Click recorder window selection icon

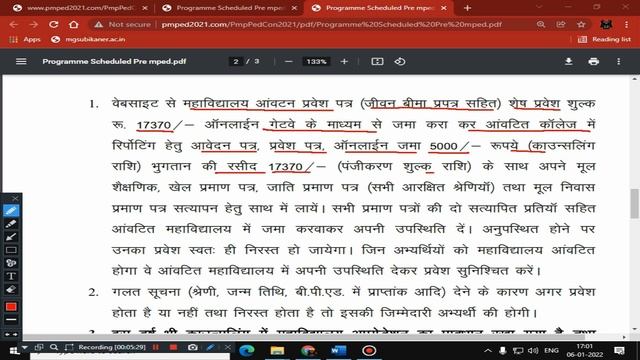coord(39,347)
